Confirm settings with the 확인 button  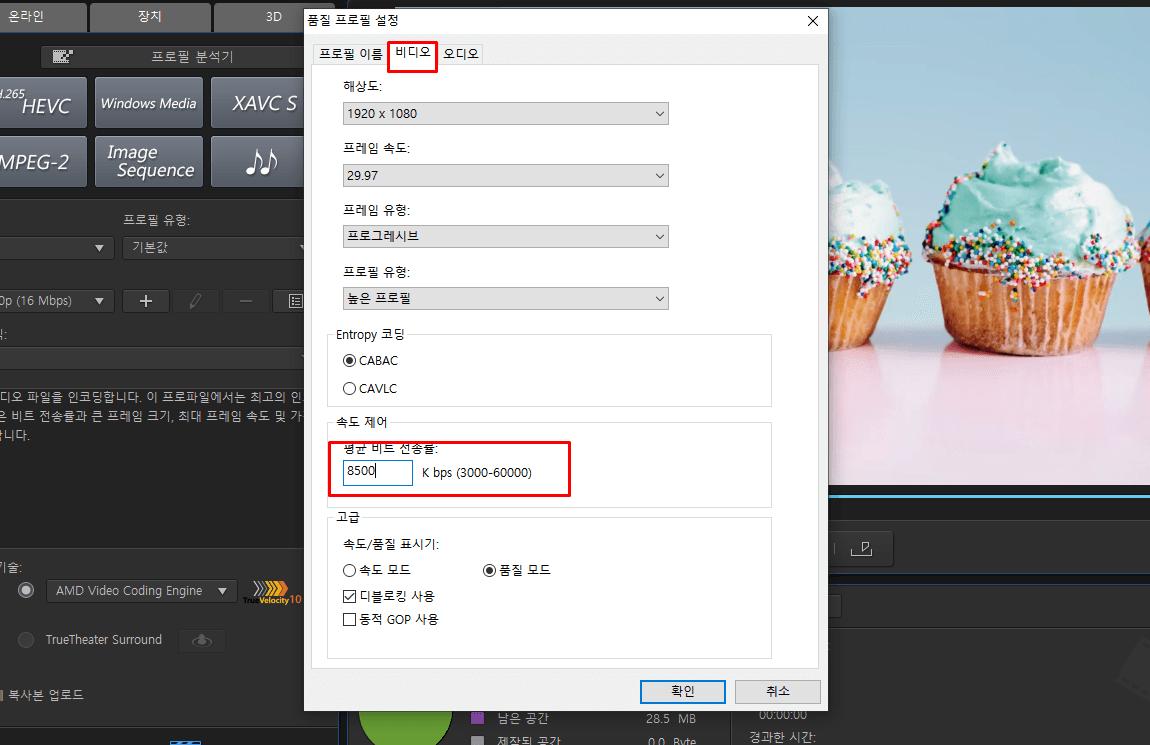pos(682,691)
